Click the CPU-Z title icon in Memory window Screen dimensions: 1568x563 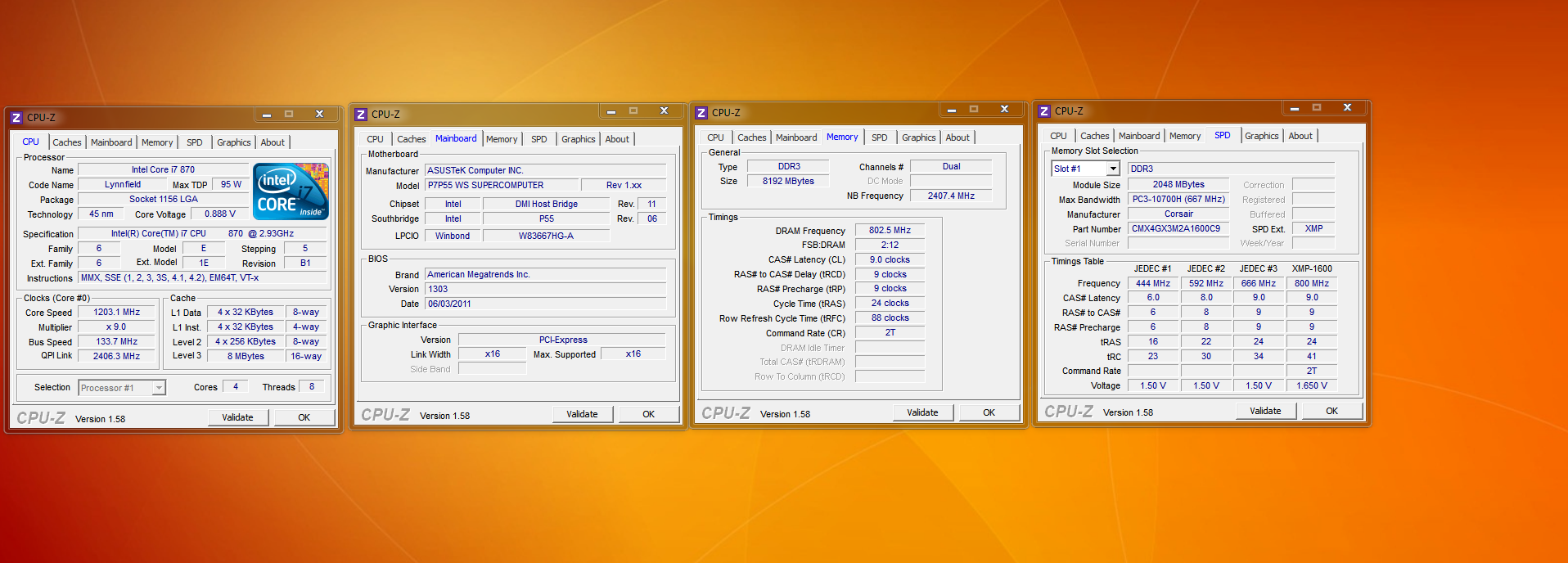(x=701, y=113)
